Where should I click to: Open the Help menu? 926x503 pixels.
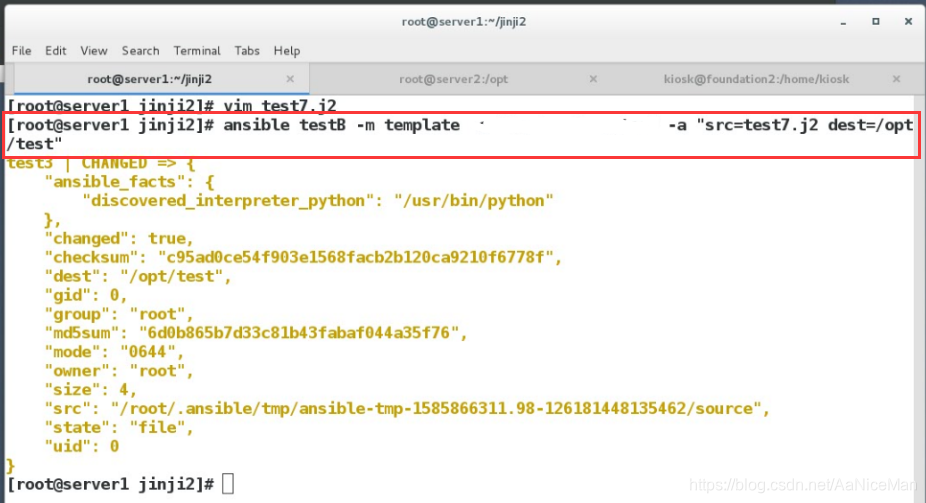point(287,51)
